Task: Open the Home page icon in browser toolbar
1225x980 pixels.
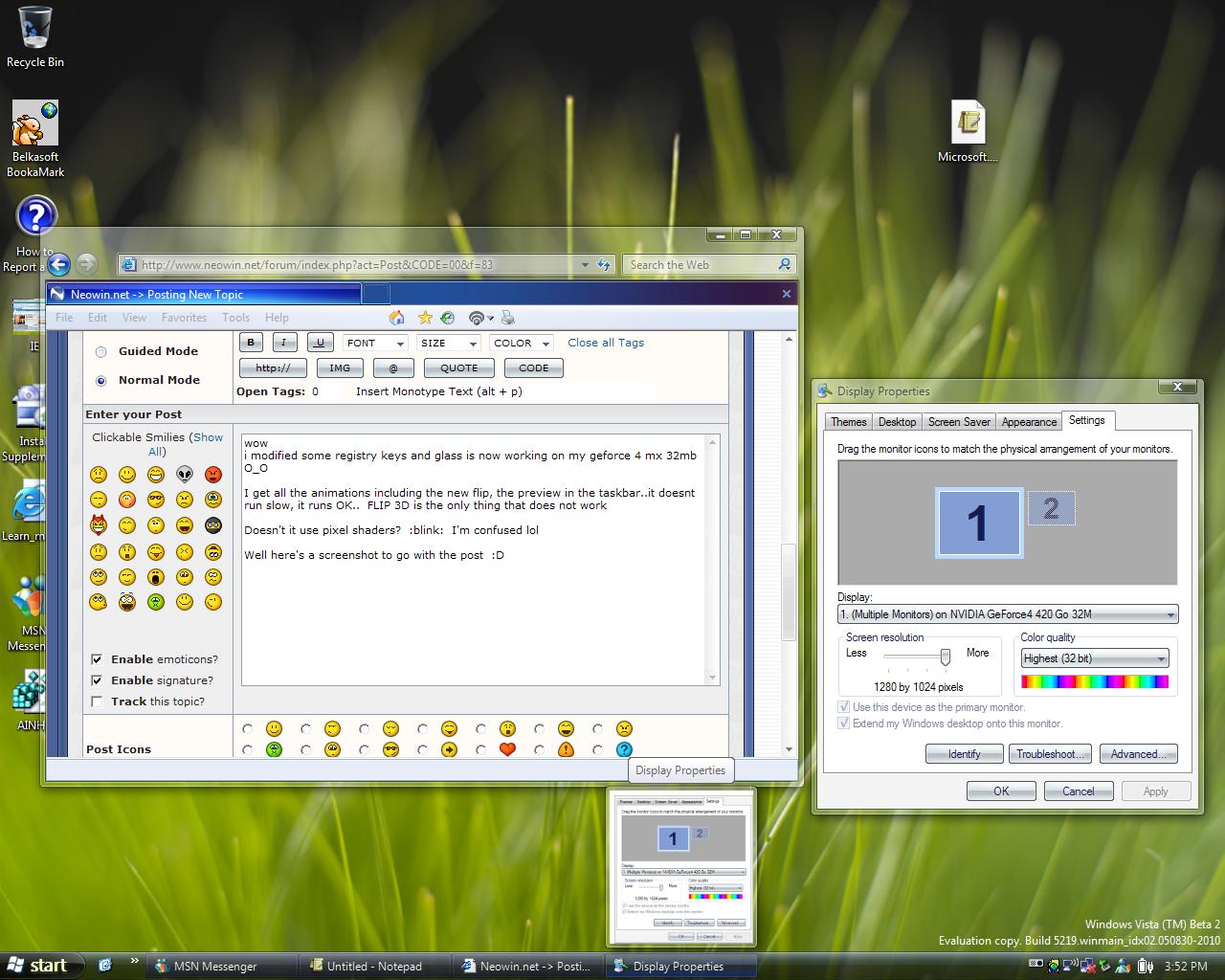Action: [396, 318]
